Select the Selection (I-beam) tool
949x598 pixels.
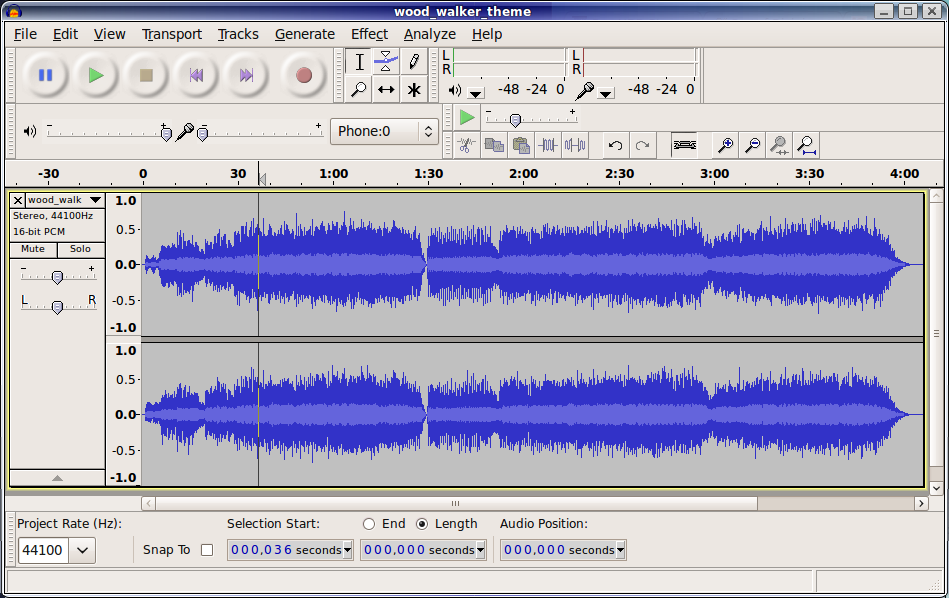click(359, 62)
